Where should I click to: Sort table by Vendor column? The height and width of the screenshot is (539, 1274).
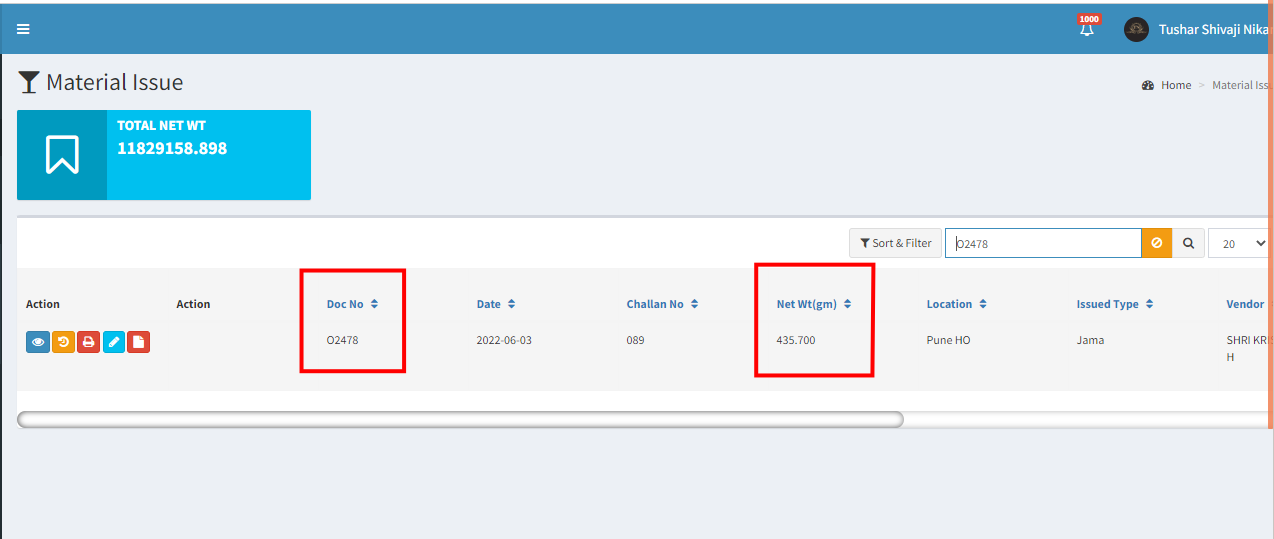pos(1248,304)
